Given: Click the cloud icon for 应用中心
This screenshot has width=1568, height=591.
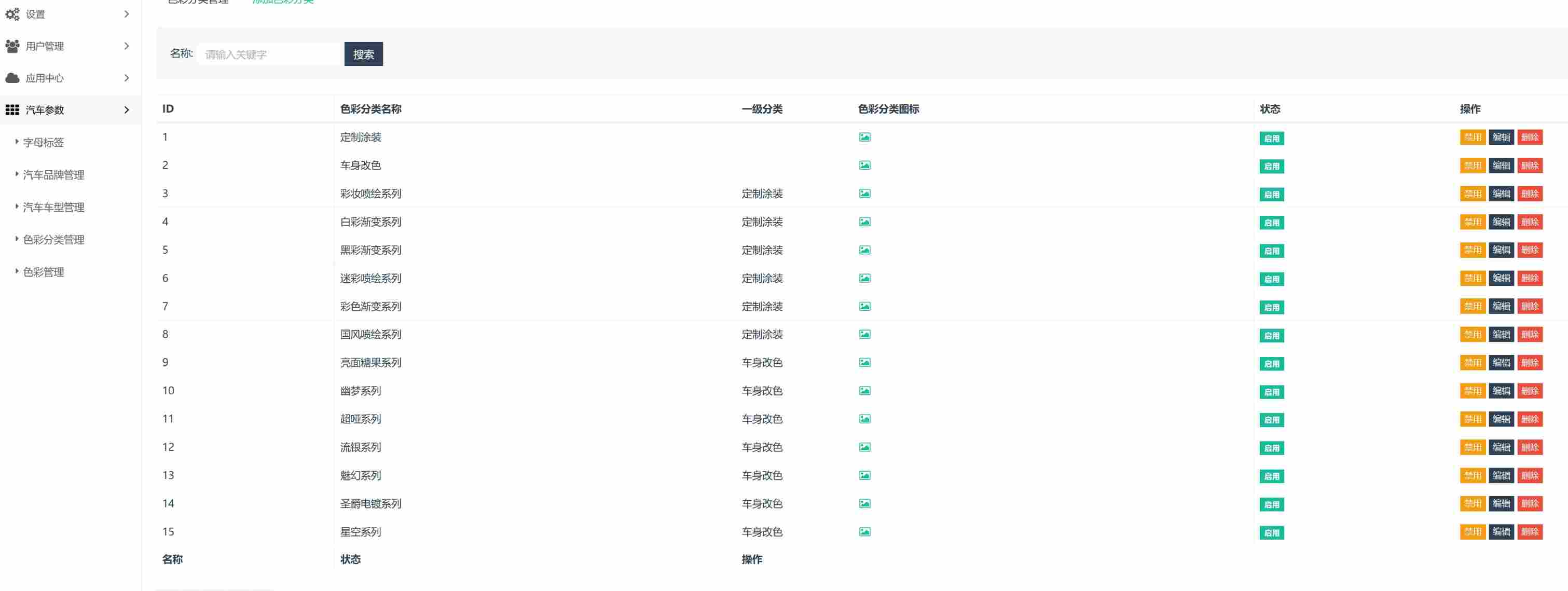Looking at the screenshot, I should [x=12, y=78].
